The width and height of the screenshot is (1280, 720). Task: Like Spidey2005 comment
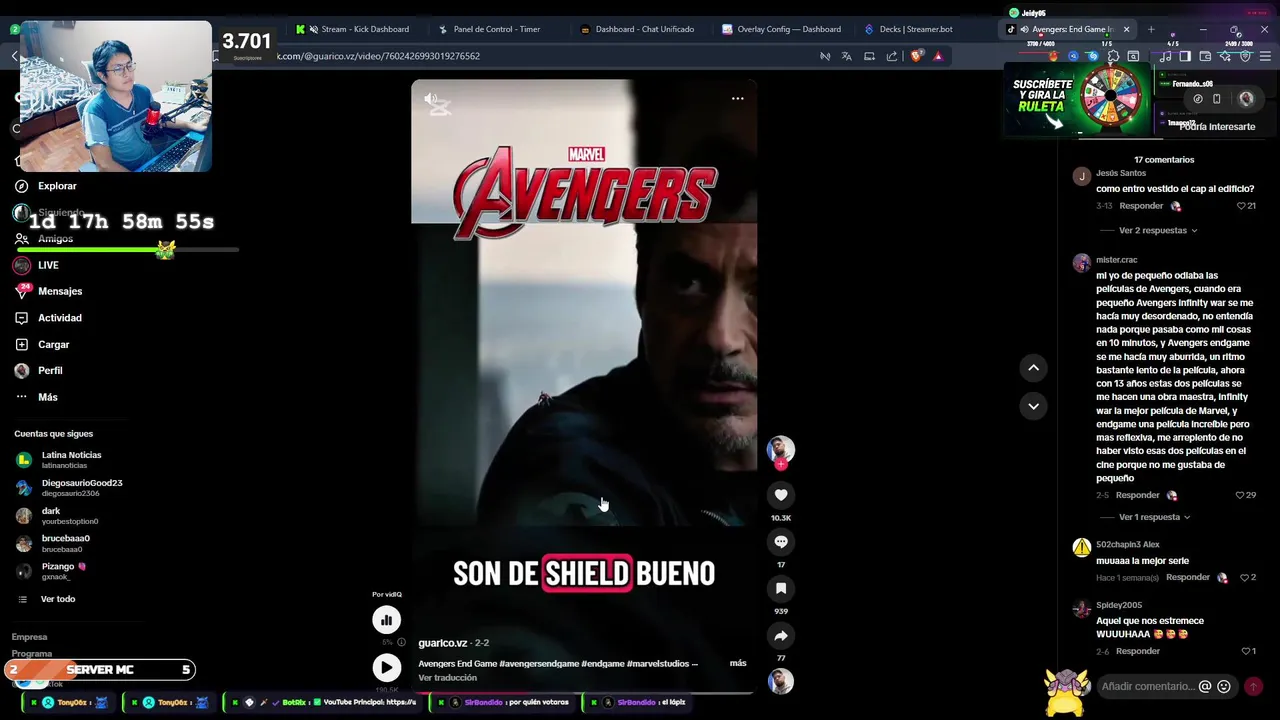click(x=1246, y=651)
